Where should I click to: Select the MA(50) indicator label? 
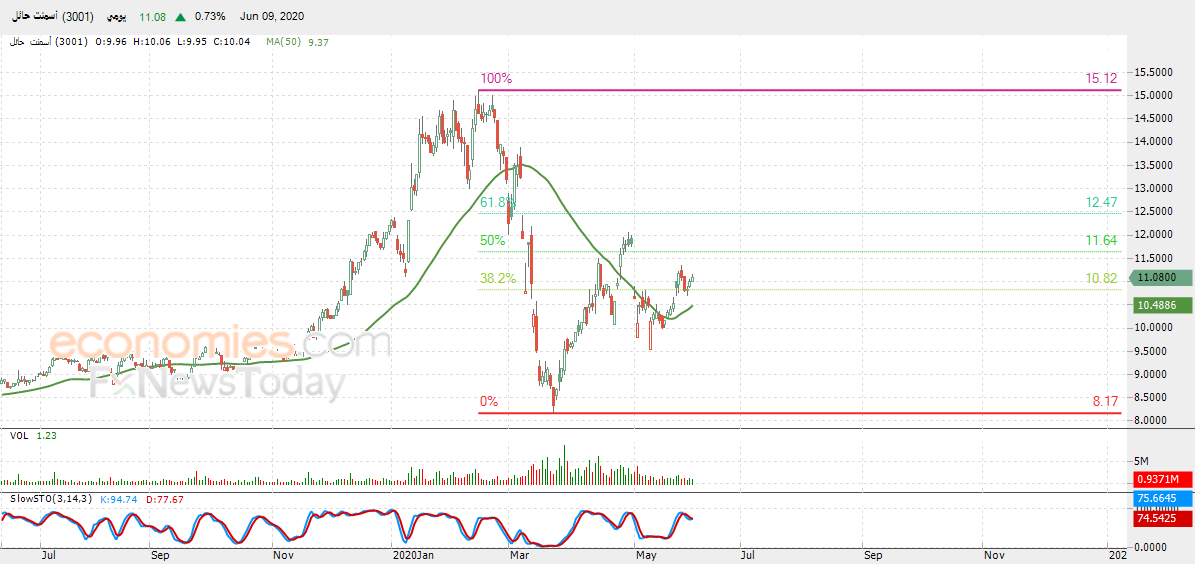283,43
